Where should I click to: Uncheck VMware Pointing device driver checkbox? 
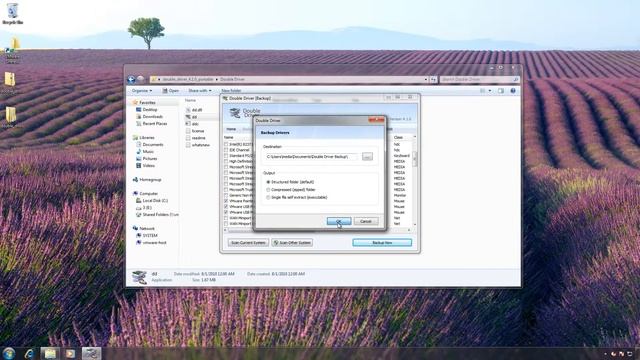(226, 201)
